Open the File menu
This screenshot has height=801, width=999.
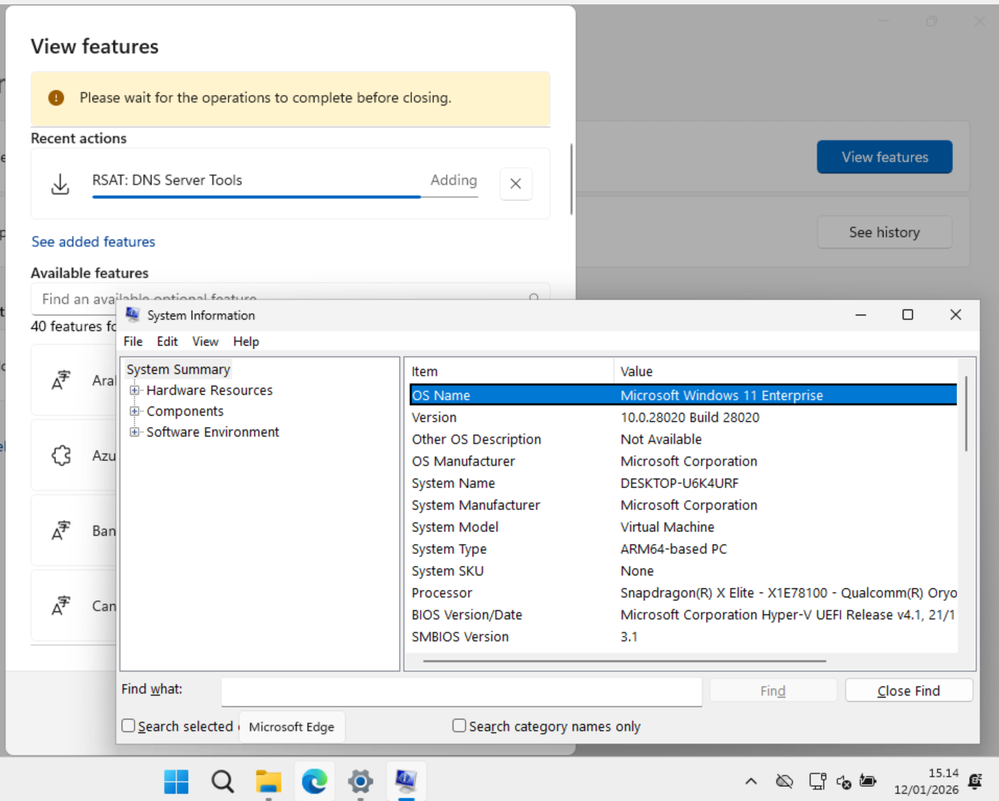133,342
